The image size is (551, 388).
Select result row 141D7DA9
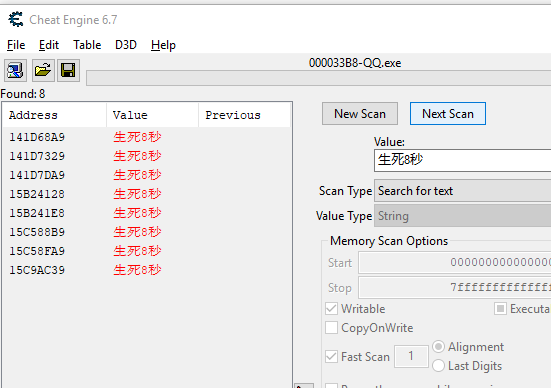click(147, 175)
